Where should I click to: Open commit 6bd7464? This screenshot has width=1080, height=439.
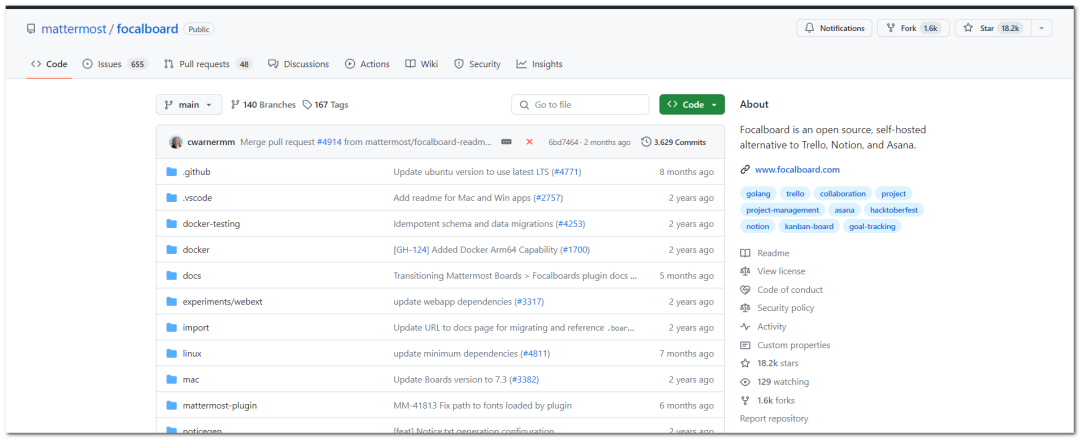click(563, 143)
